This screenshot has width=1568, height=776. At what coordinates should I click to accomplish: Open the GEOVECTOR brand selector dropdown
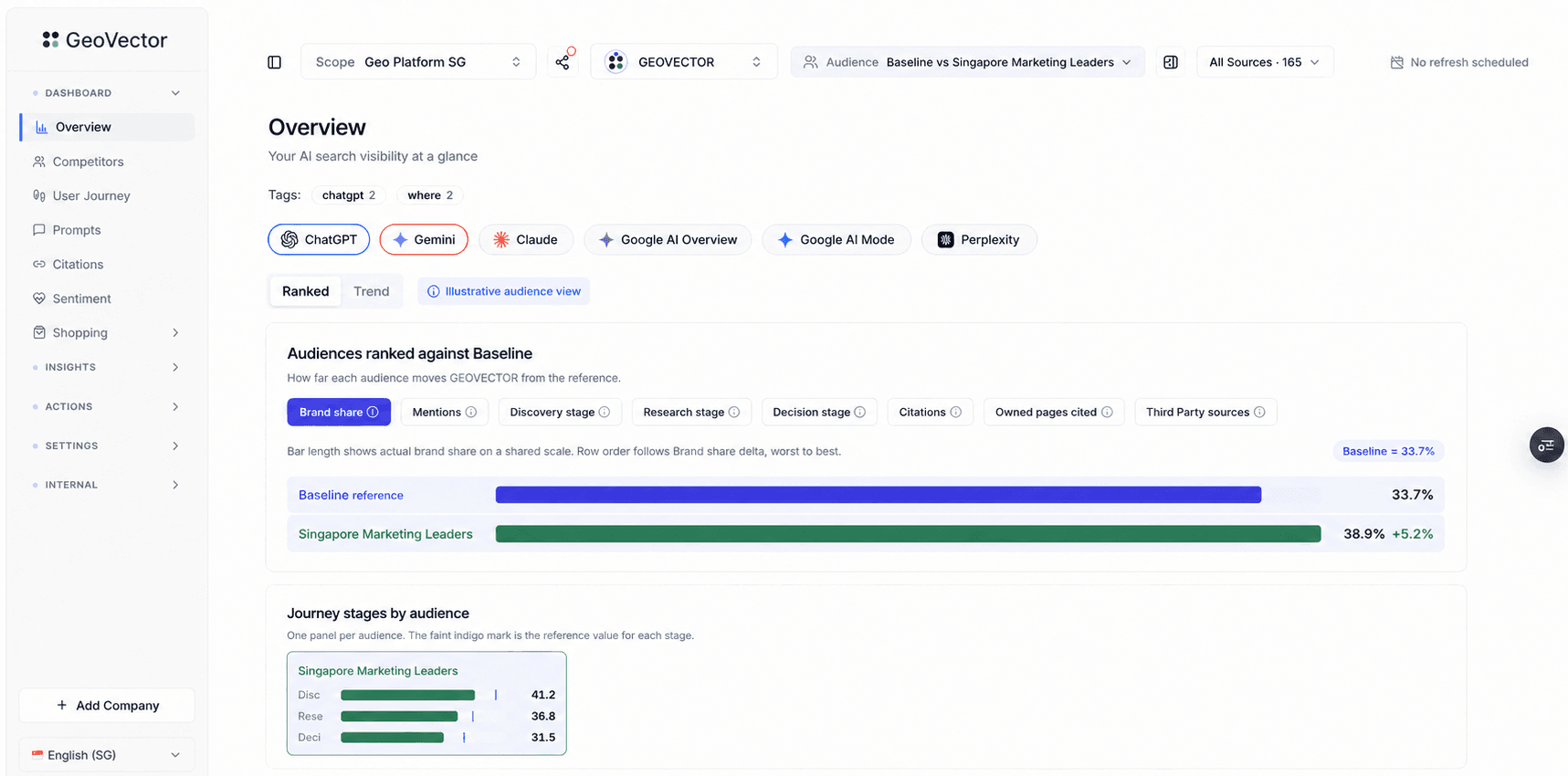coord(684,62)
